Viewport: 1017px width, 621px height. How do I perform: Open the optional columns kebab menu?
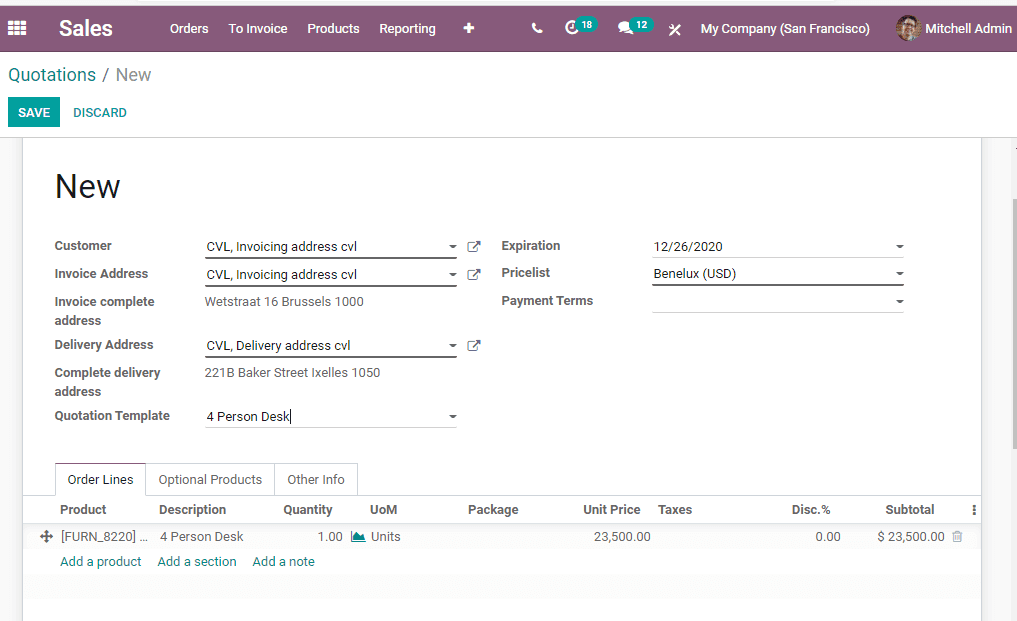(973, 510)
